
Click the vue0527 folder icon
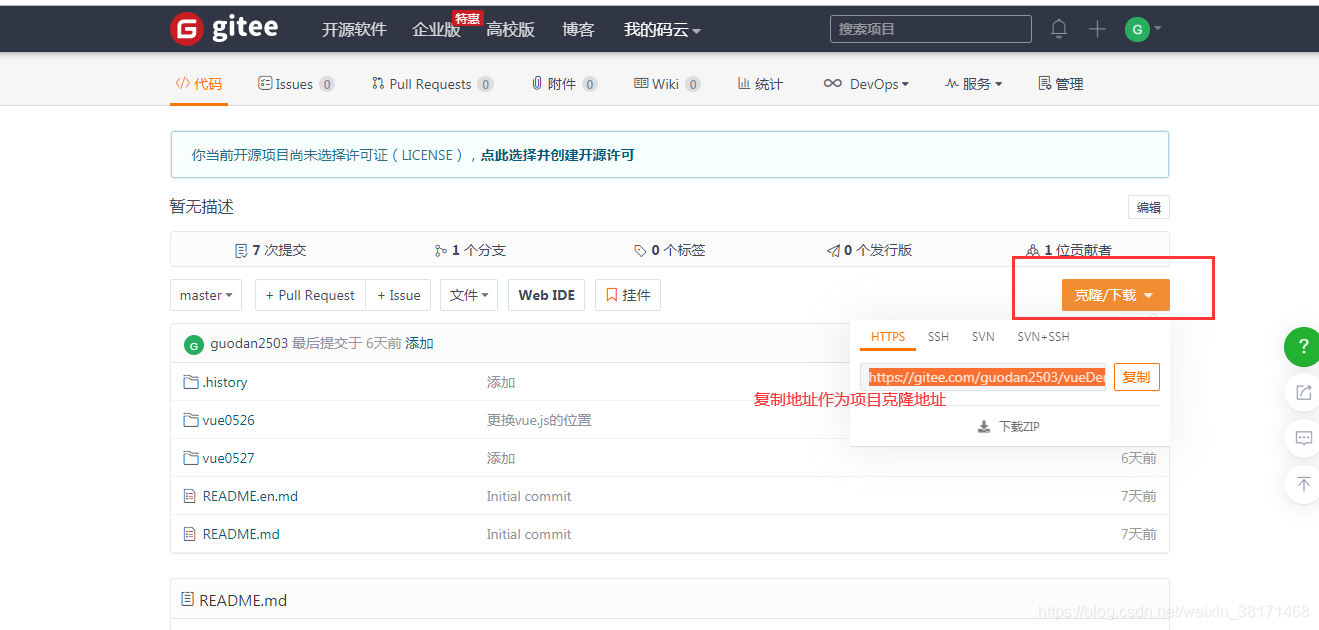click(191, 458)
